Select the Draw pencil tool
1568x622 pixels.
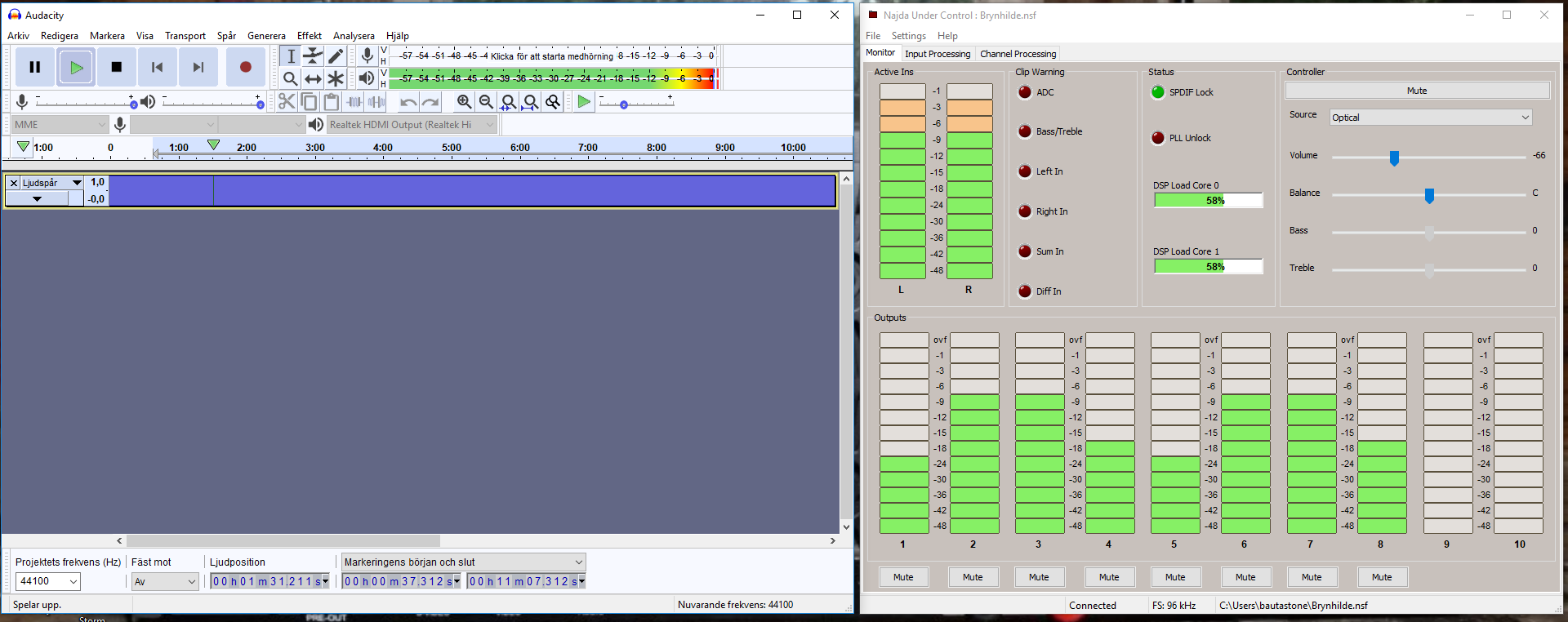click(336, 56)
